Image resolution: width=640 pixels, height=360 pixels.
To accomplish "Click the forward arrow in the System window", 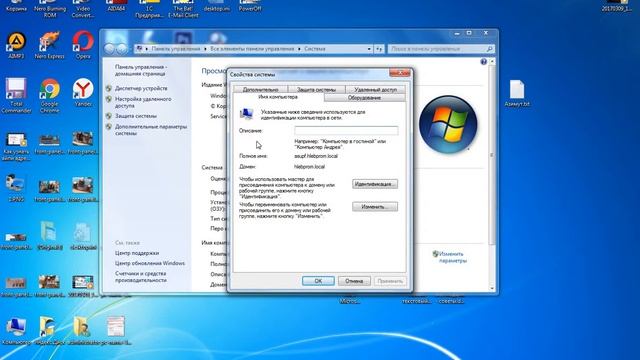I will [x=122, y=49].
